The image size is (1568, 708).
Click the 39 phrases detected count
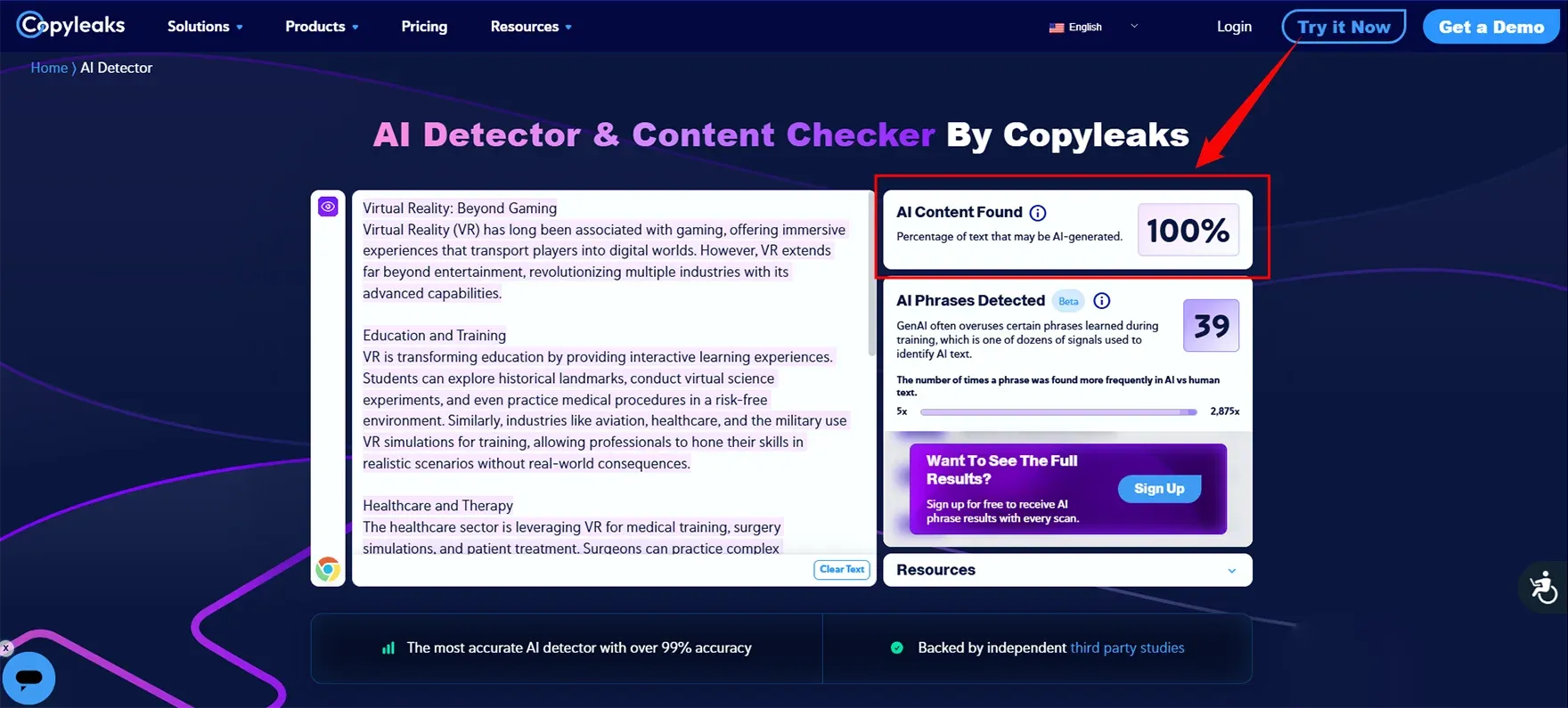tap(1211, 326)
